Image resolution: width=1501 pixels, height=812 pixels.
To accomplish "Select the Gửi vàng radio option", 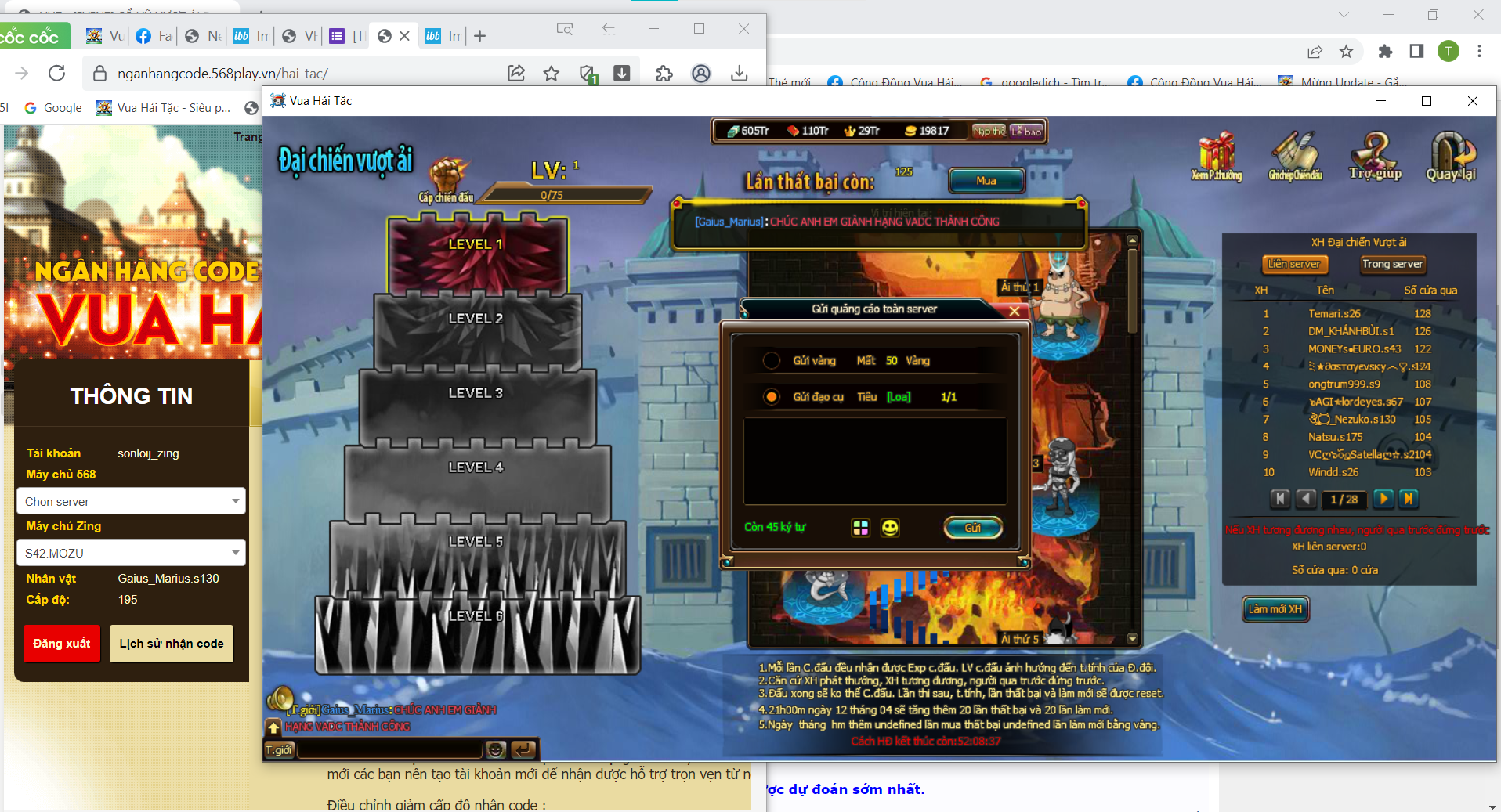I will [772, 361].
